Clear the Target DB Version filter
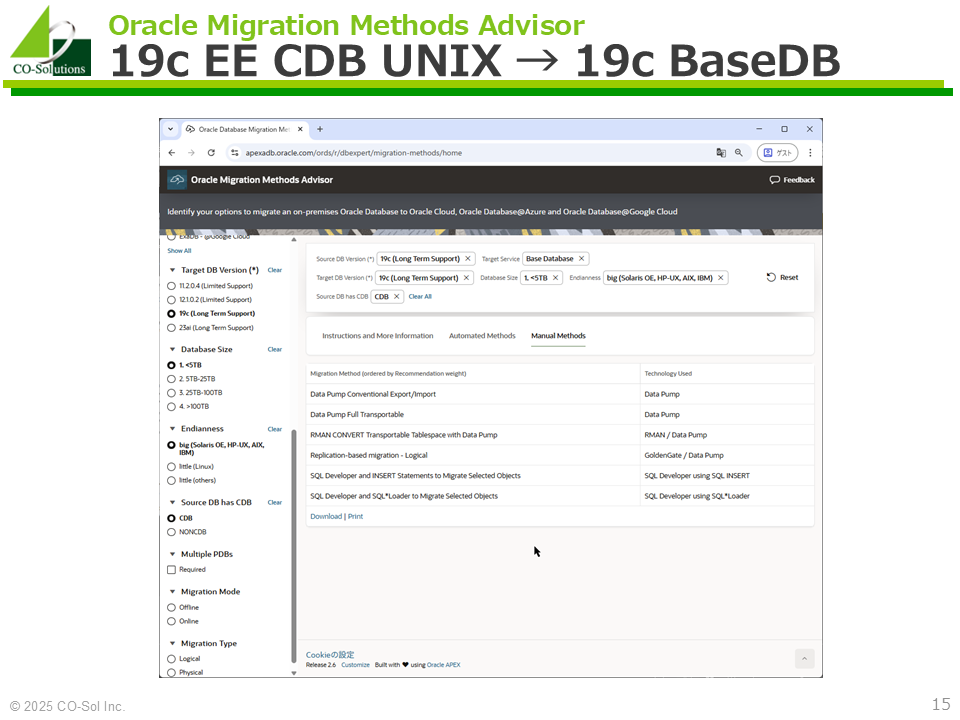This screenshot has width=960, height=720. (x=275, y=270)
